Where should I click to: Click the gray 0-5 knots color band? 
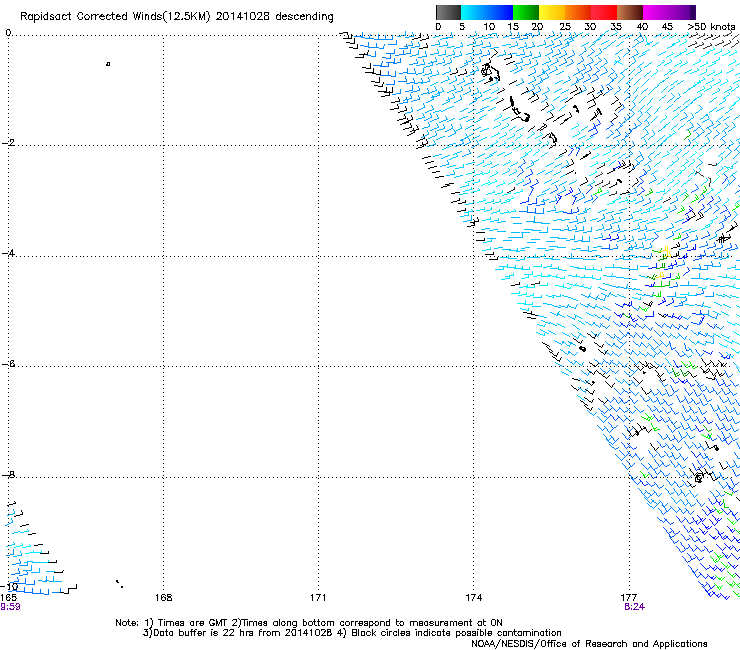(448, 12)
